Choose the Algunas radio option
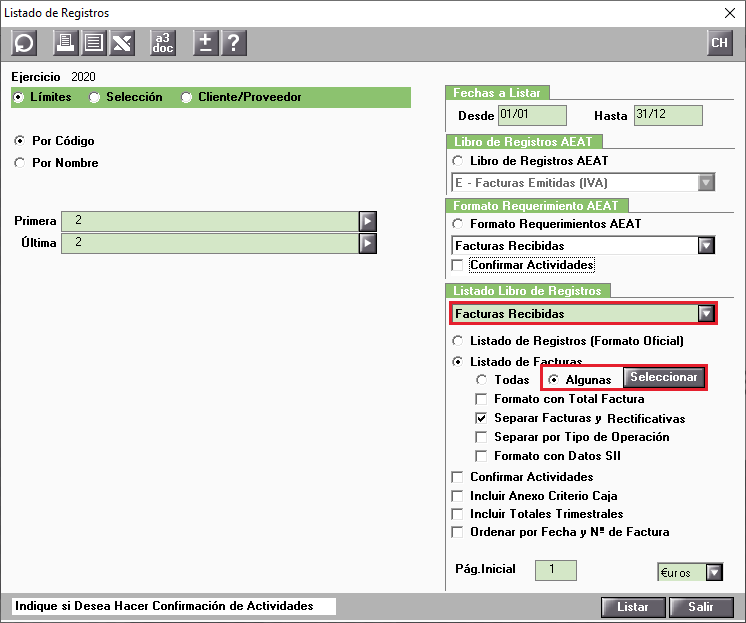The image size is (746, 623). click(x=553, y=380)
